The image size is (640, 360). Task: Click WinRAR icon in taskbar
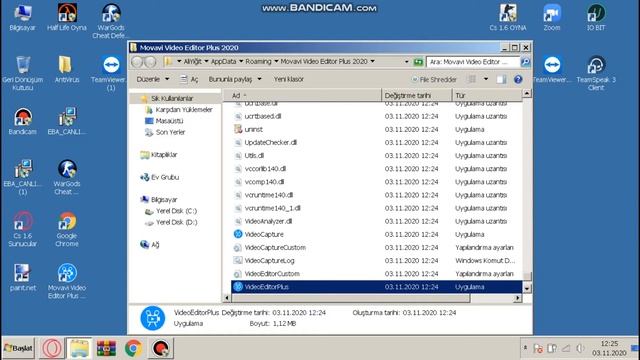(x=106, y=349)
